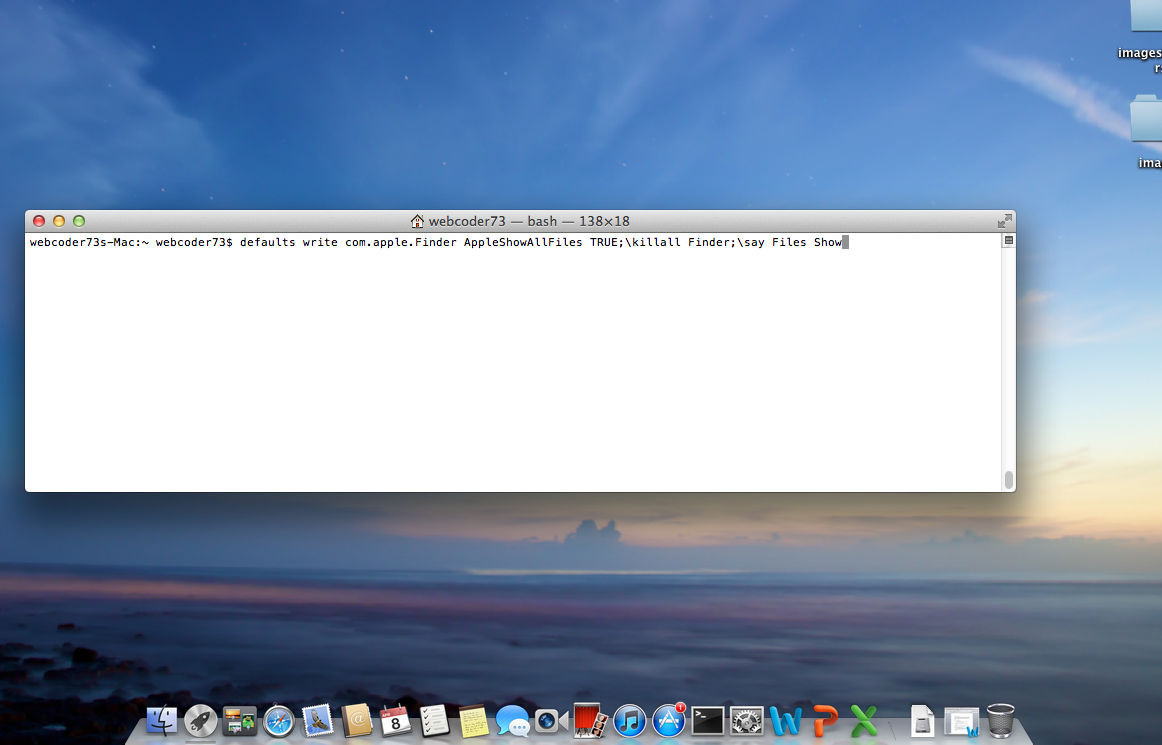Open Finder from the dock
This screenshot has height=745, width=1162.
[162, 720]
